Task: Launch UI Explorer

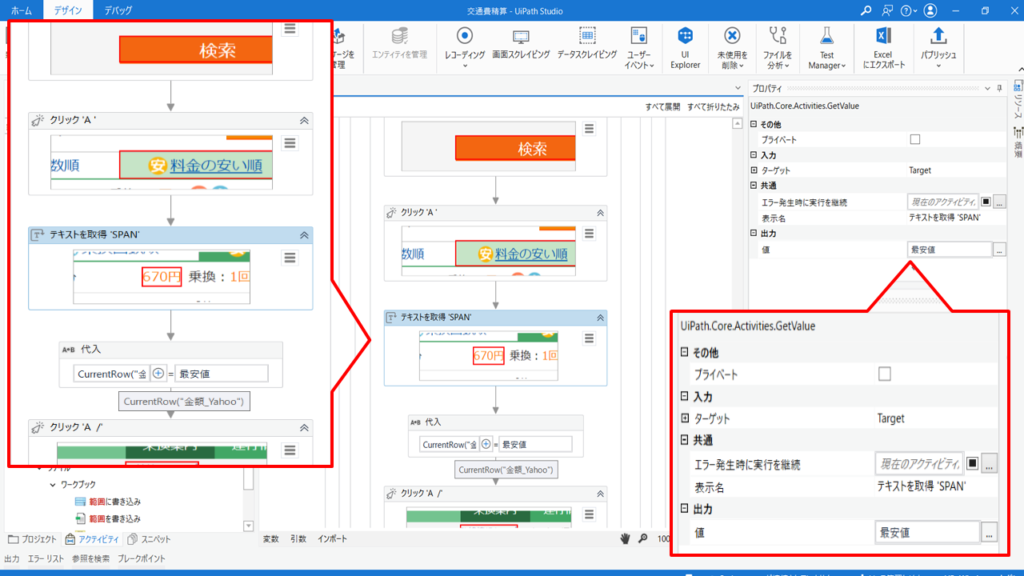Action: (x=684, y=40)
